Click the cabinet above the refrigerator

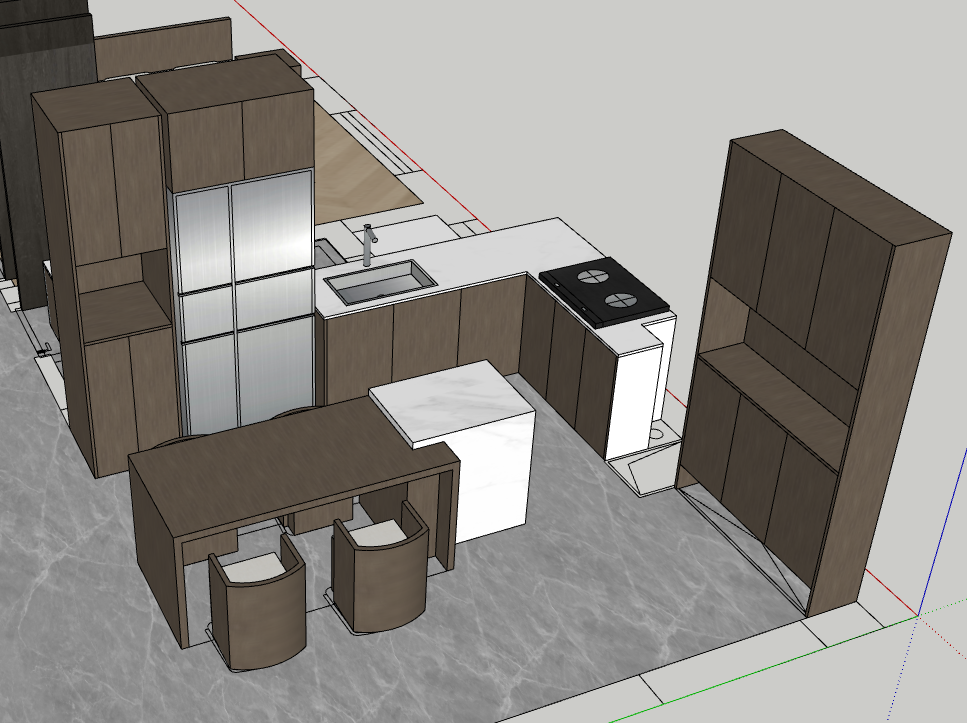[240, 135]
